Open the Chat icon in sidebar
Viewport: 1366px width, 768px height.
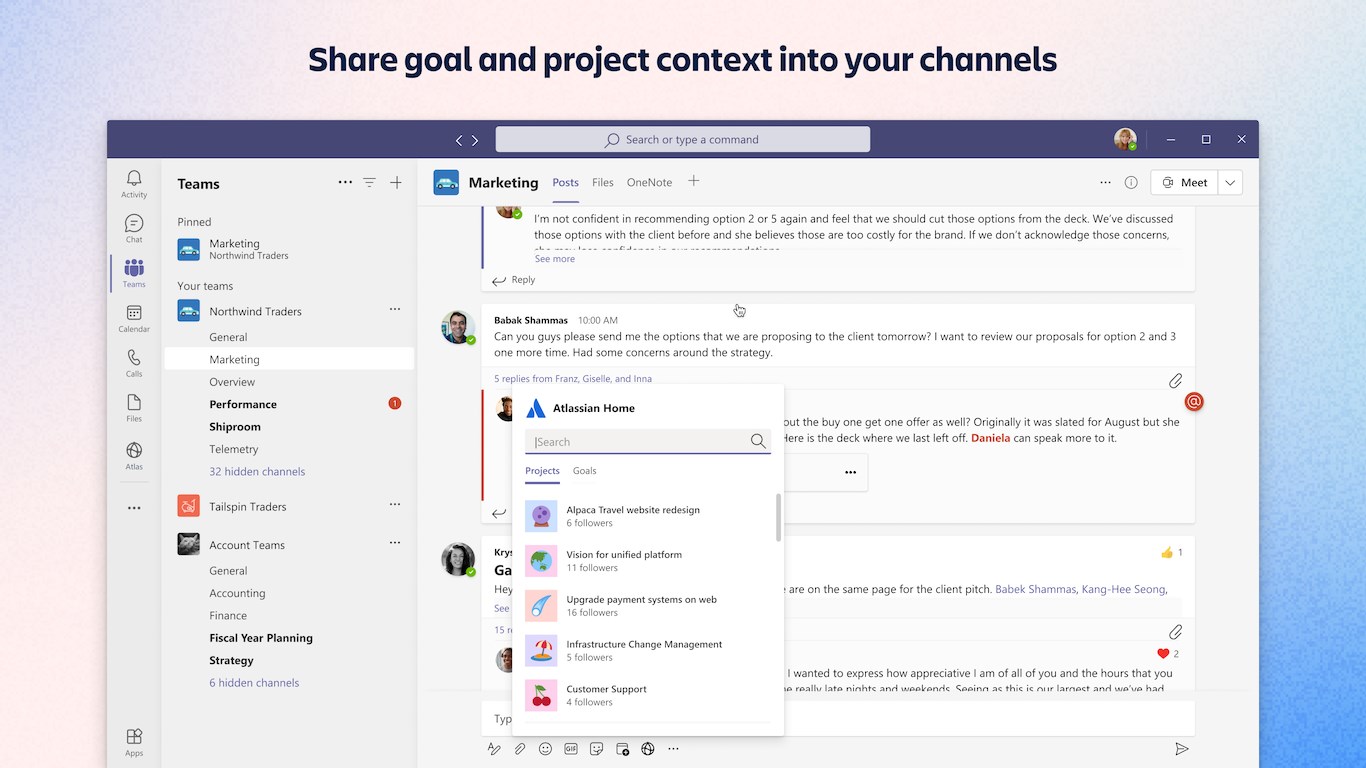click(134, 228)
